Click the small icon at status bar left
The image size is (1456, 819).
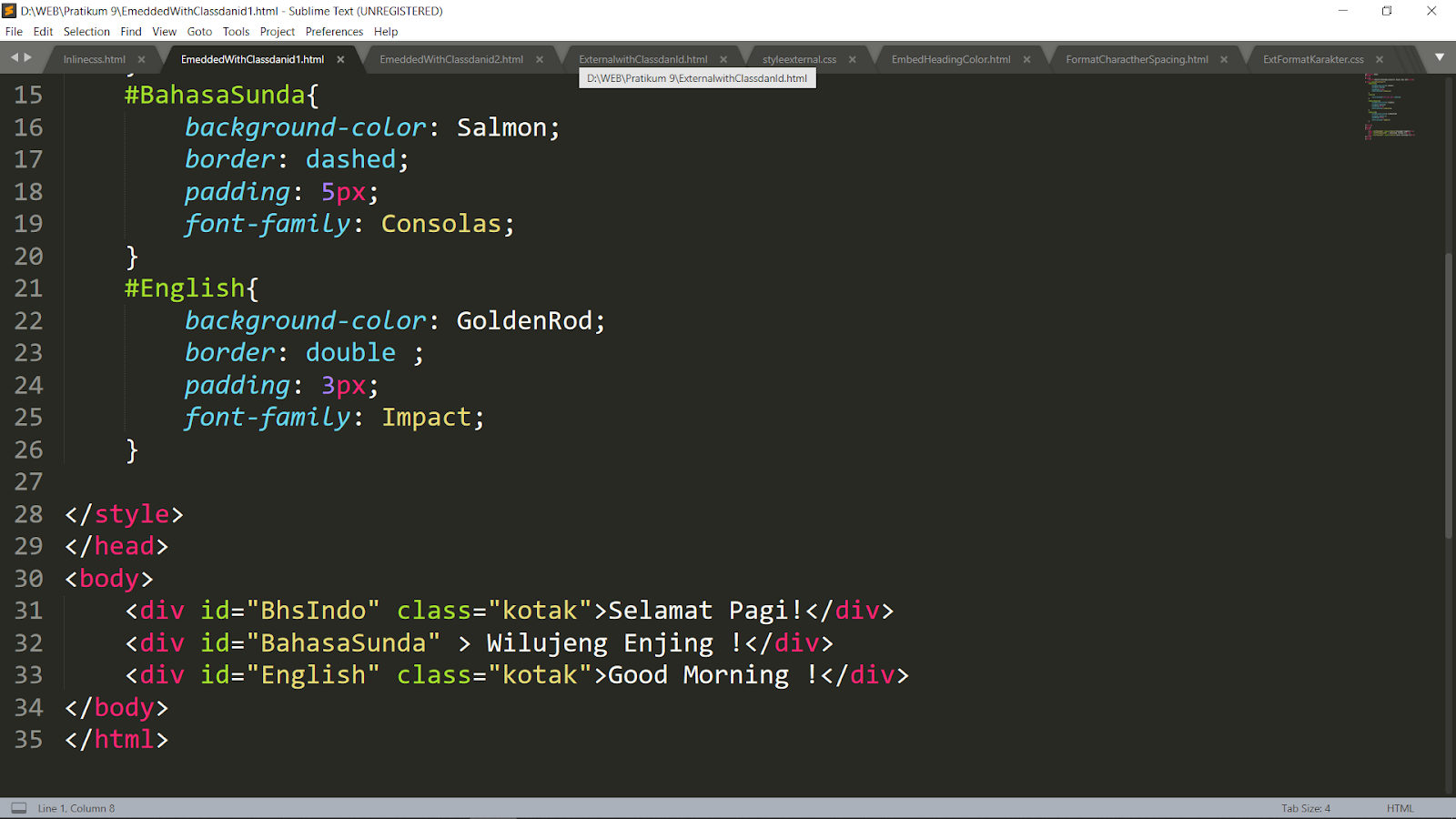point(18,807)
